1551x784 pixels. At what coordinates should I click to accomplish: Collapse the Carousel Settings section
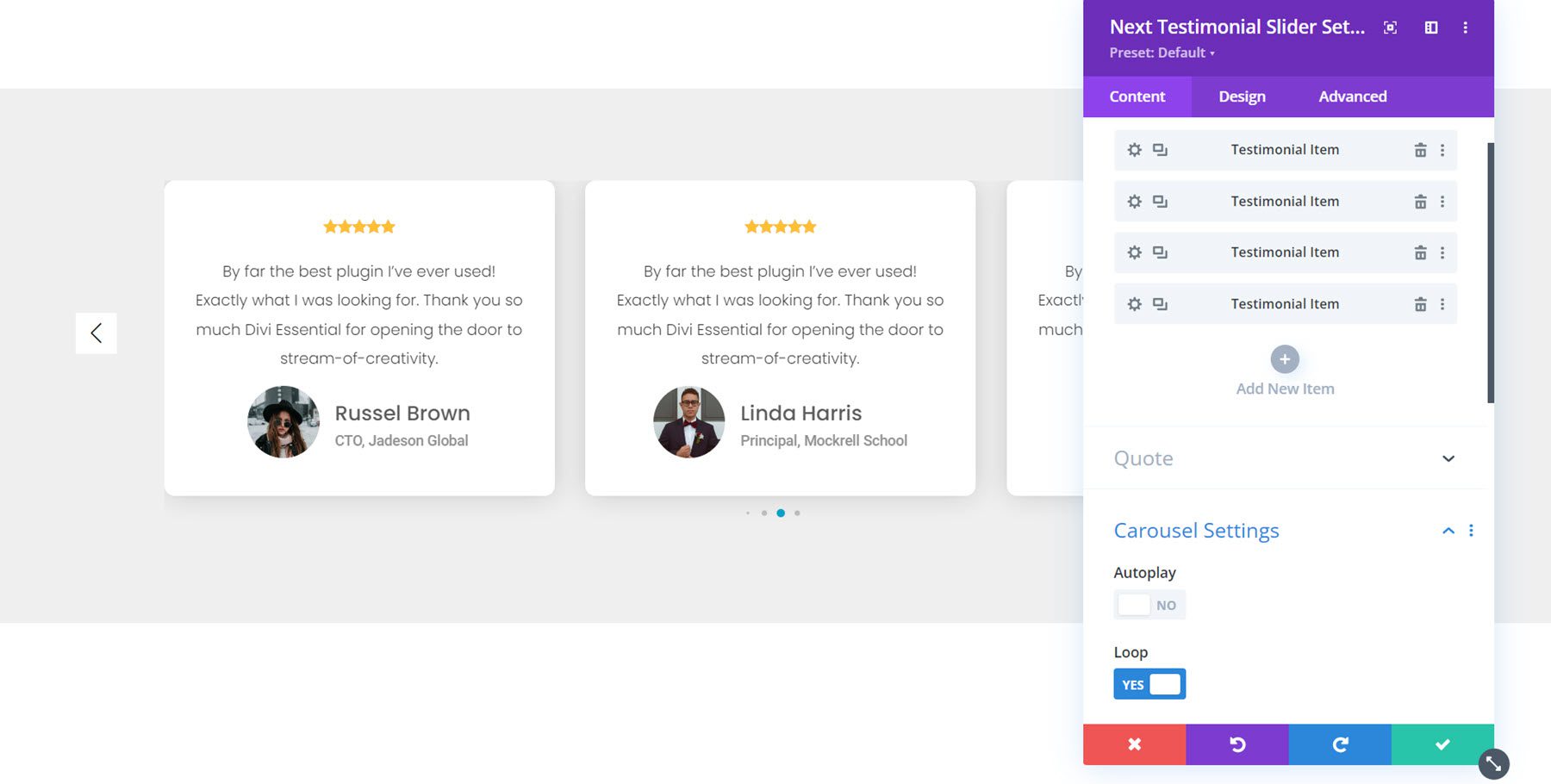[x=1448, y=531]
